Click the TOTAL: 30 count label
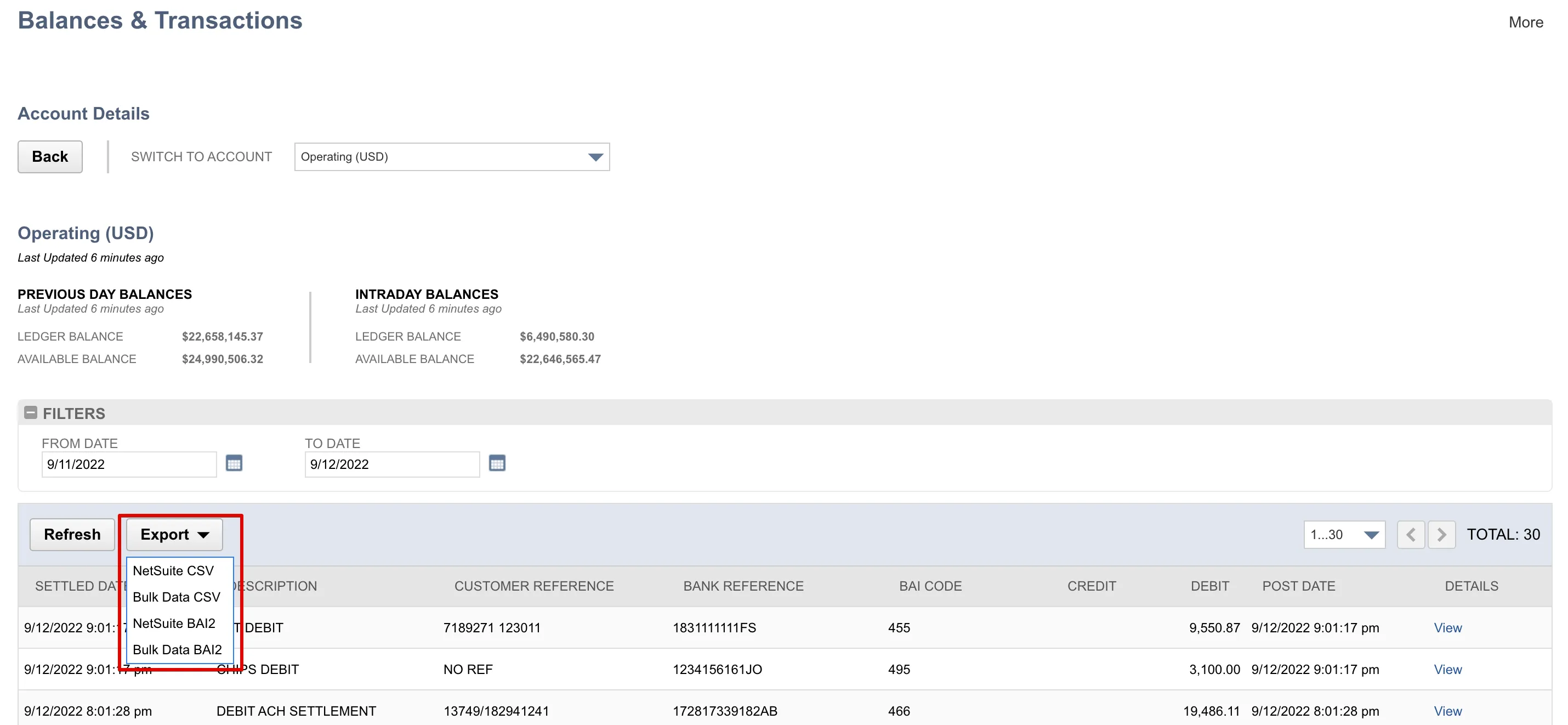Image resolution: width=1568 pixels, height=725 pixels. point(1503,535)
